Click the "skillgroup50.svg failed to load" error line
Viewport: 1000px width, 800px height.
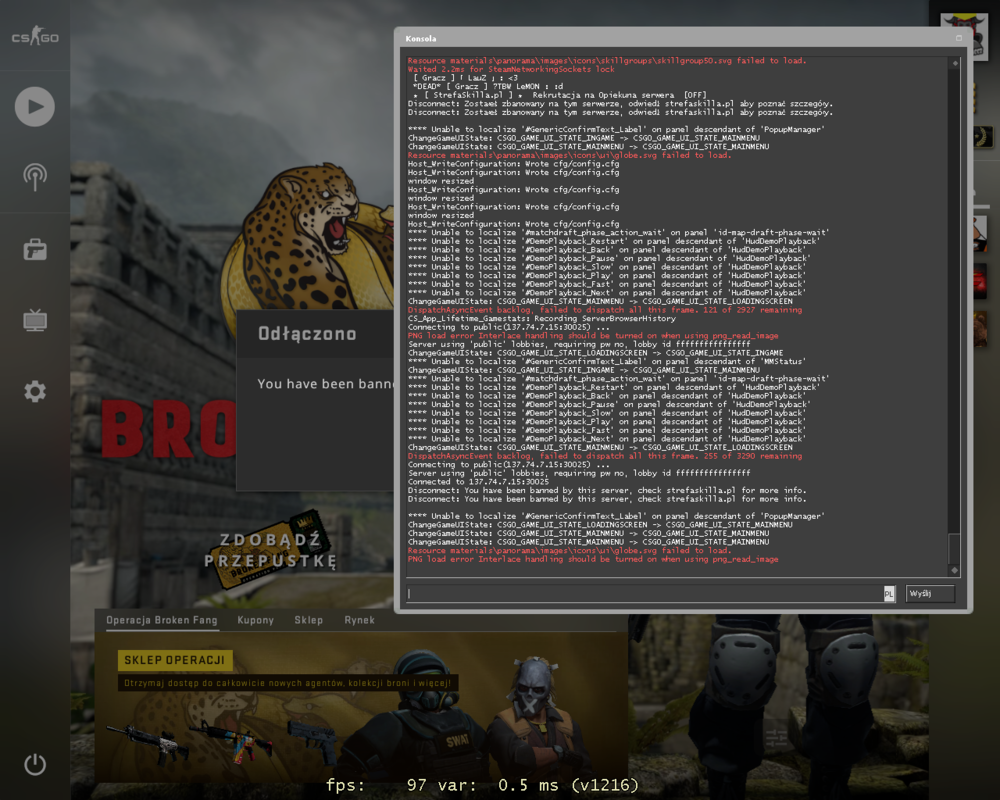pos(607,61)
